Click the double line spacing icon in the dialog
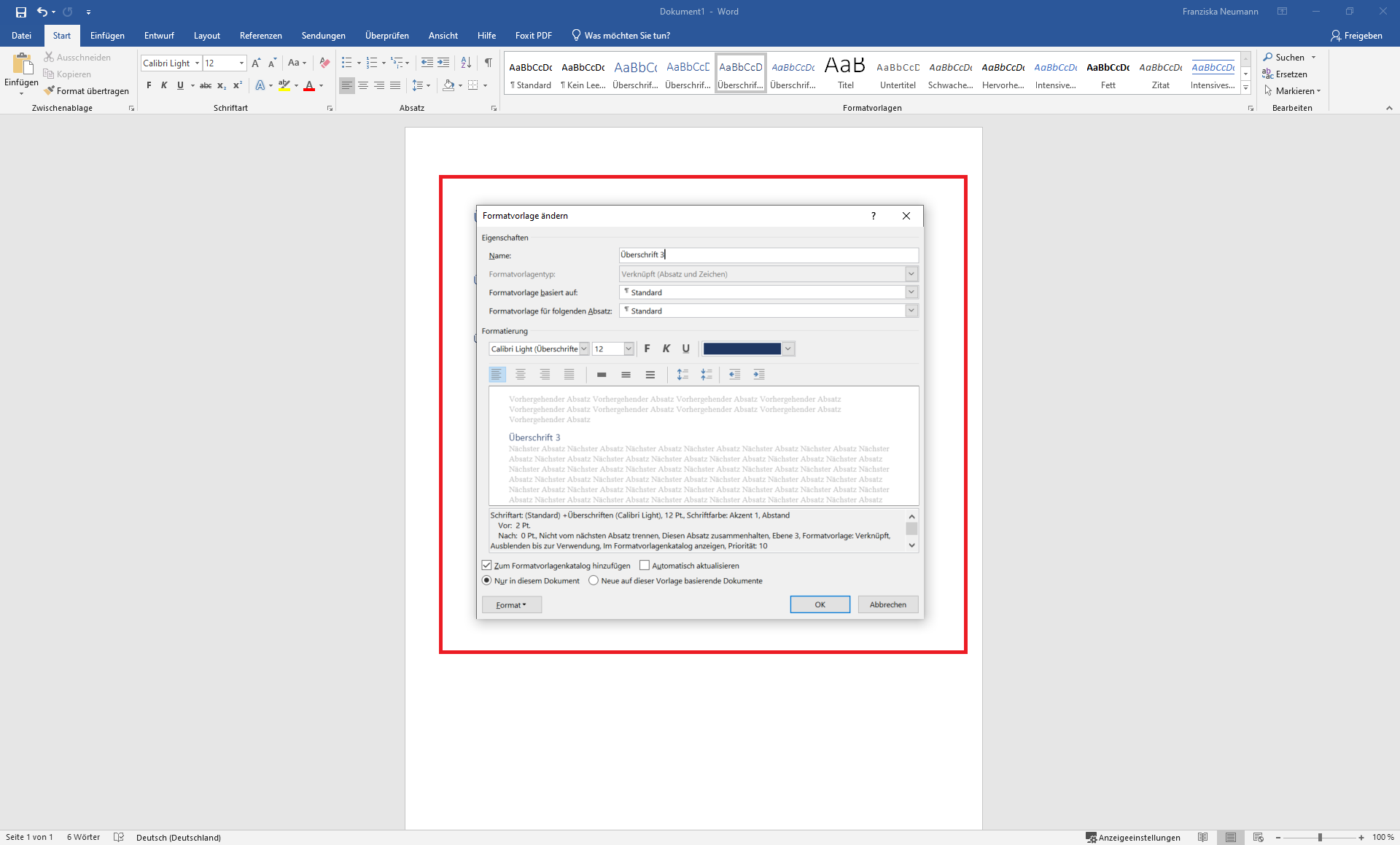Screen dimensions: 1400x845 [x=650, y=375]
